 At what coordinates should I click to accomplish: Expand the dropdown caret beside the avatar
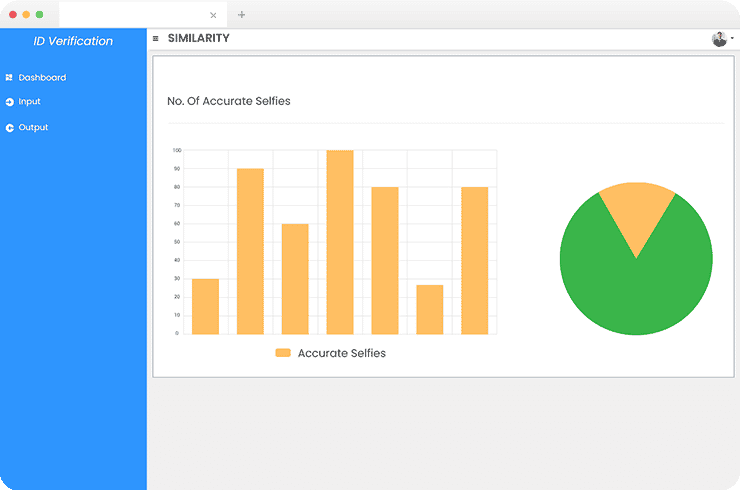coord(732,39)
